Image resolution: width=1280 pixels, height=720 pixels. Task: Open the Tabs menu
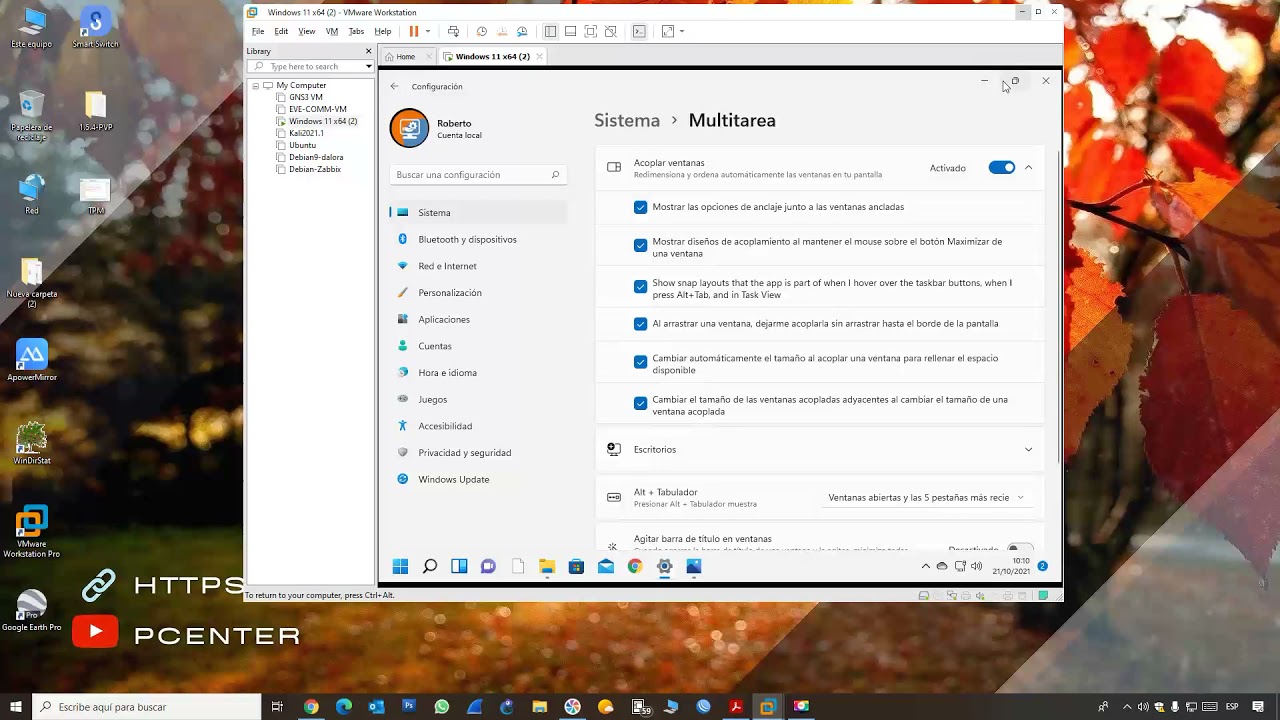pos(356,31)
